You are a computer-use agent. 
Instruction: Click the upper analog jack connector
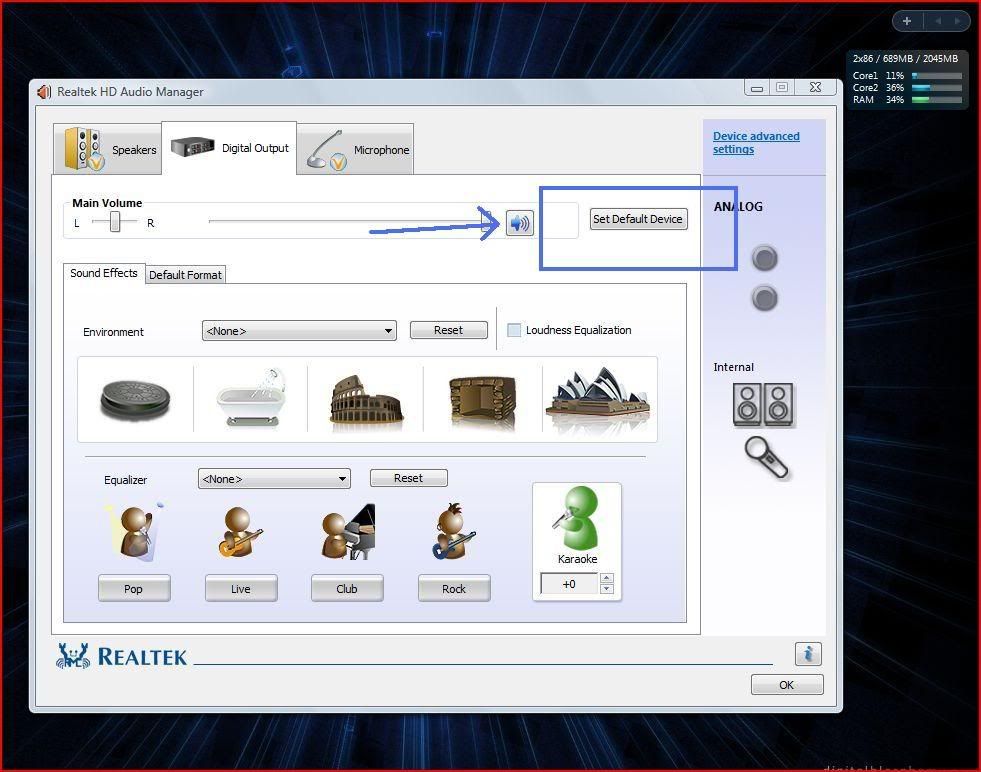pyautogui.click(x=765, y=258)
